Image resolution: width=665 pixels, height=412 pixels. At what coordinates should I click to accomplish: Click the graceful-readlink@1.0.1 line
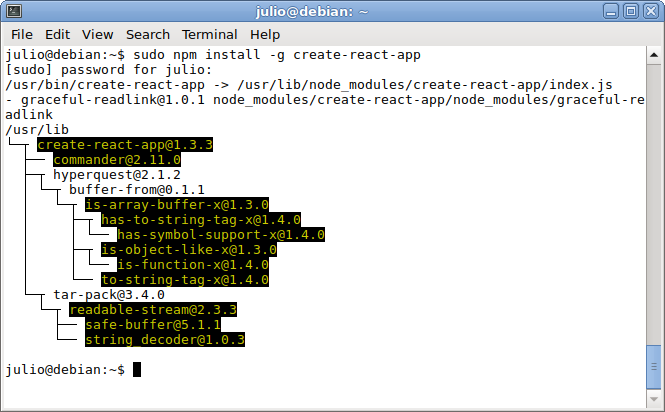(325, 100)
